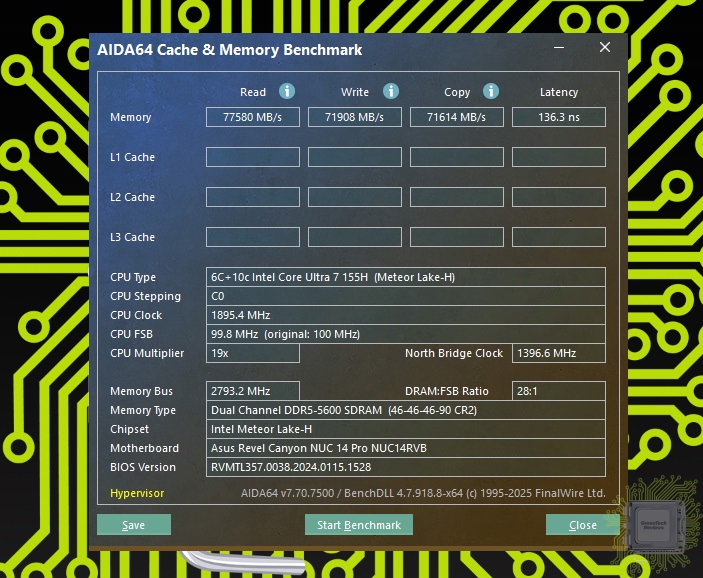Screen dimensions: 703x578
Task: Click Memory Latency value 136.3 ns
Action: (559, 117)
